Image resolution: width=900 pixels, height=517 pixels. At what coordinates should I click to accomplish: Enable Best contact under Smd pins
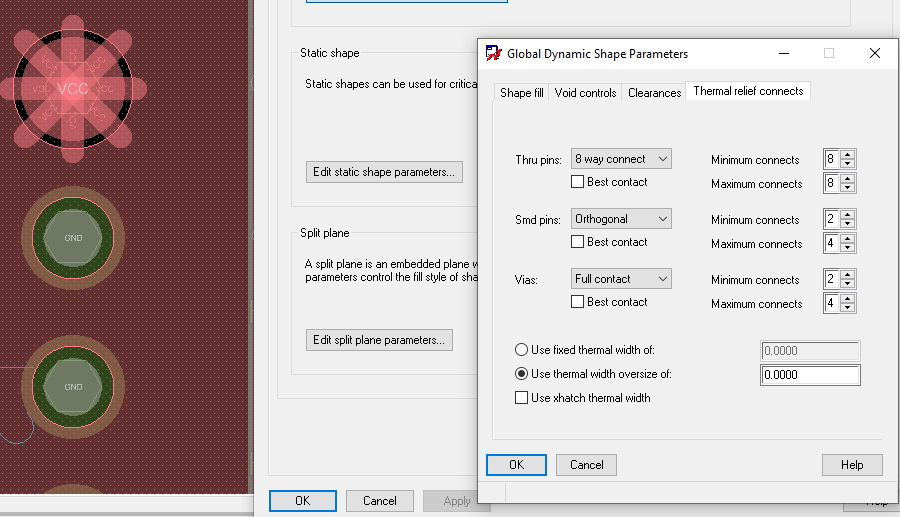pos(577,242)
